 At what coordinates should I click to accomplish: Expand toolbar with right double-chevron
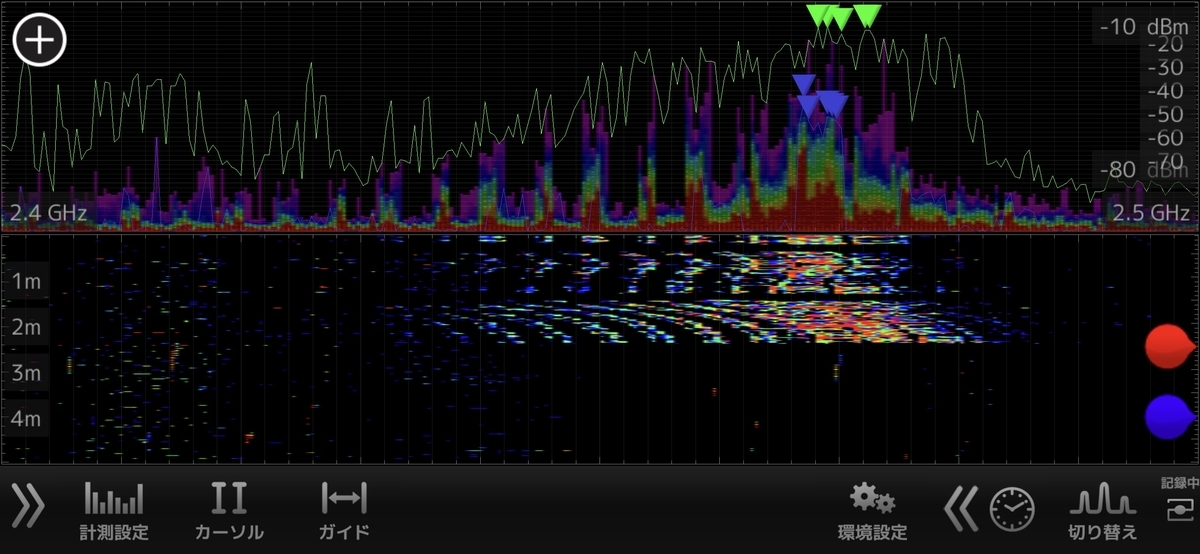[x=28, y=506]
